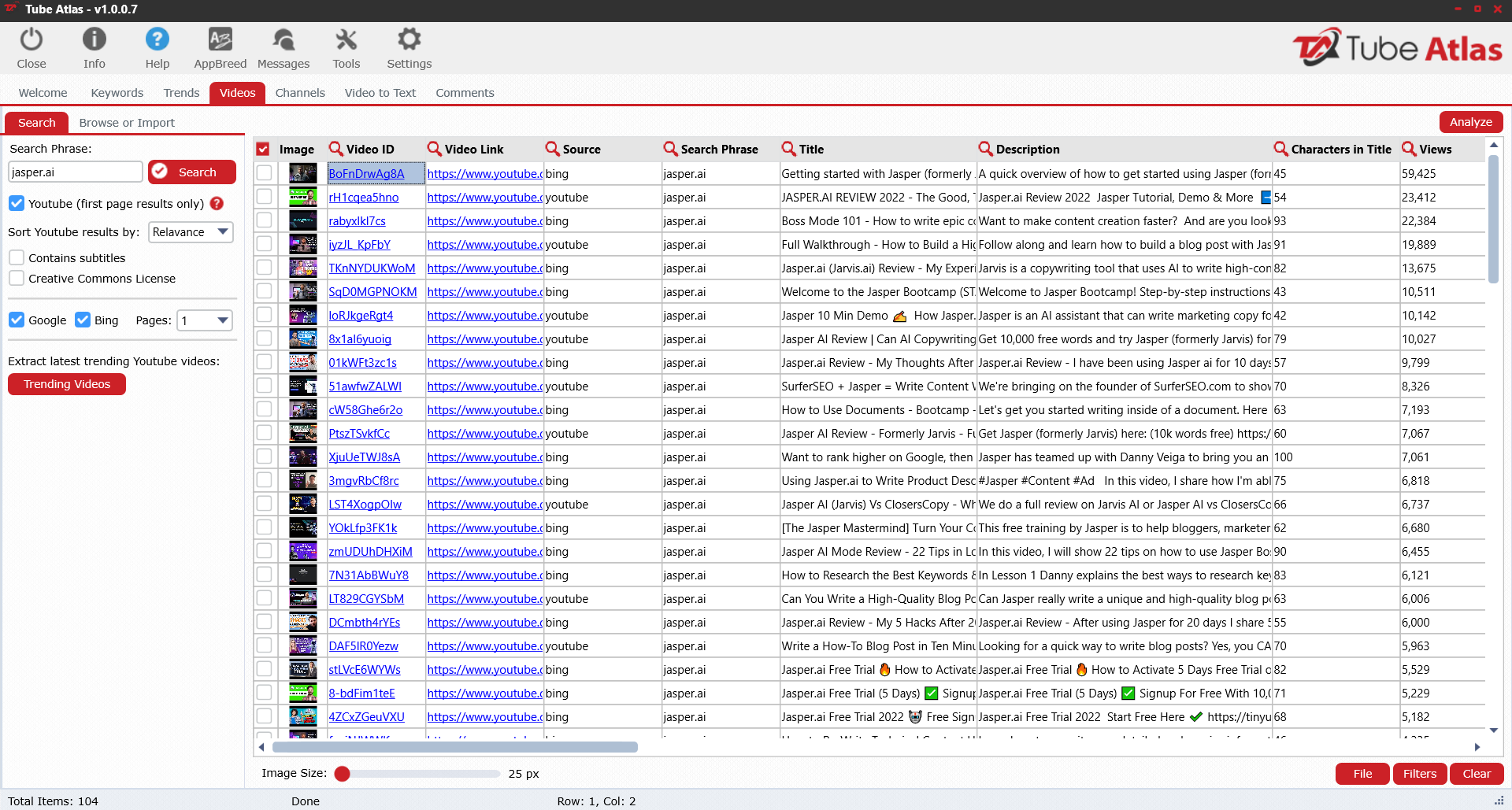Check the row checkbox for SqD0MGPNOKM
1512x810 pixels.
(264, 291)
